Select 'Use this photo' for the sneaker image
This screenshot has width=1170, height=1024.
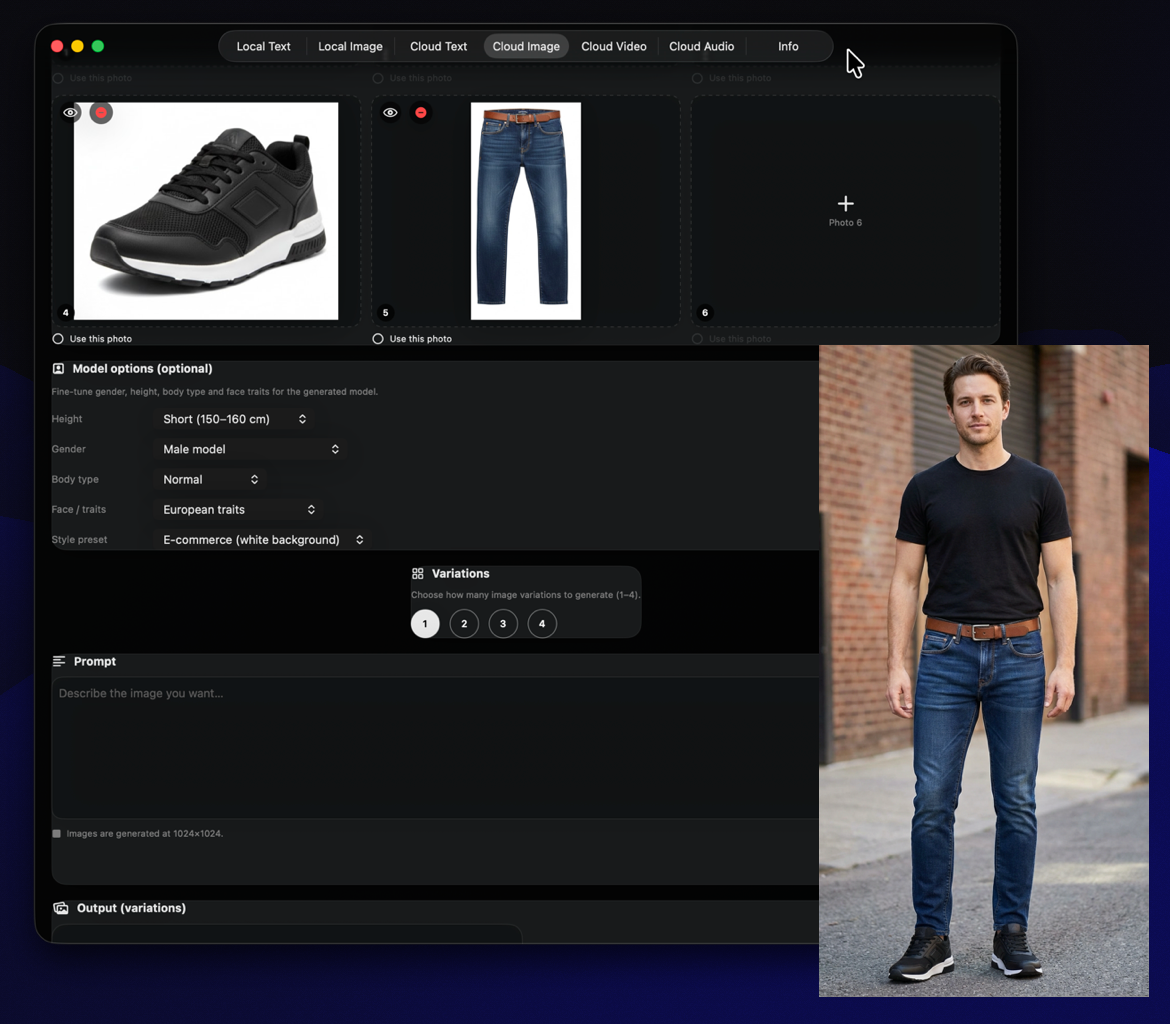58,339
